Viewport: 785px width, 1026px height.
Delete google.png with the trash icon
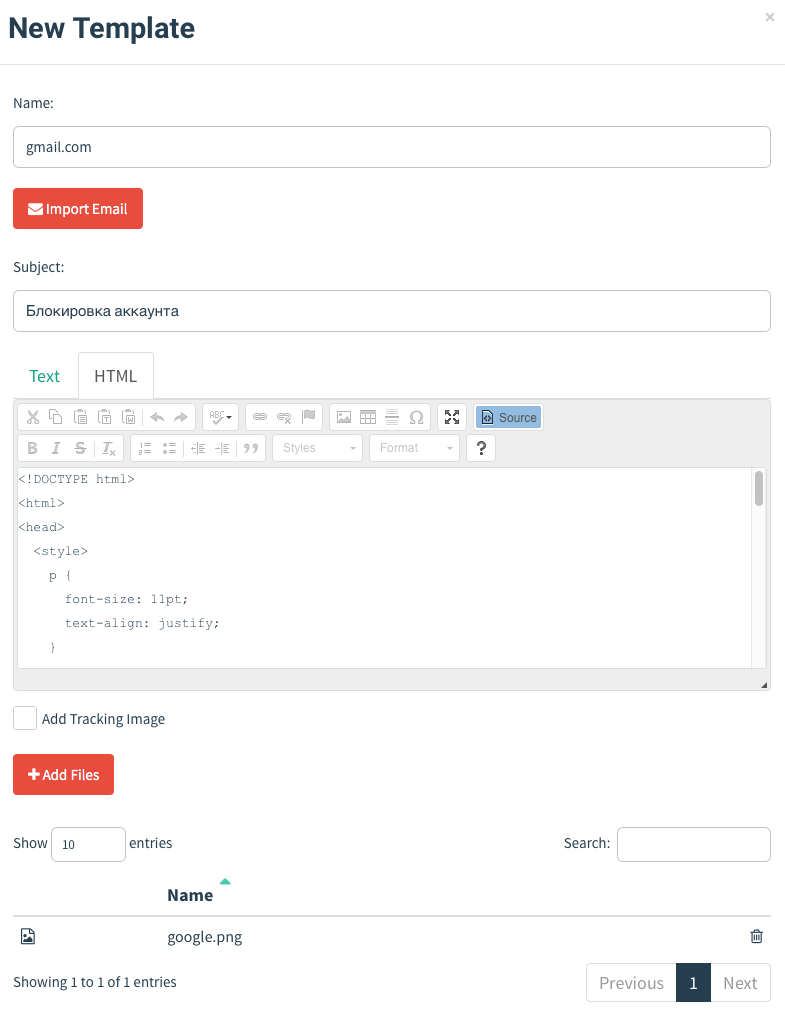tap(756, 936)
